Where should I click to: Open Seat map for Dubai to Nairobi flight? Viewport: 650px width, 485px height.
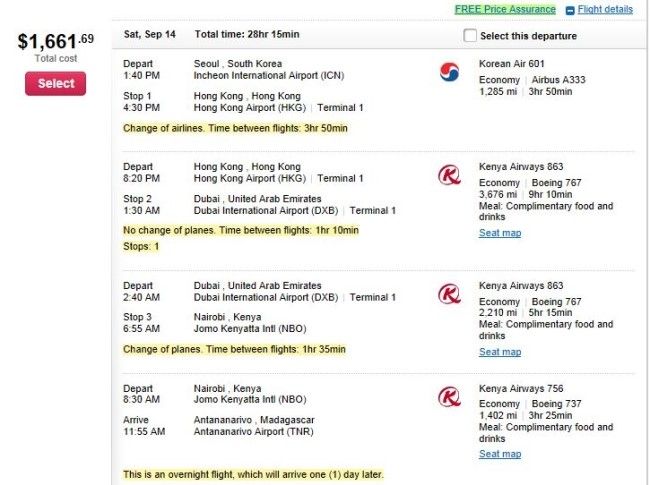pos(500,352)
